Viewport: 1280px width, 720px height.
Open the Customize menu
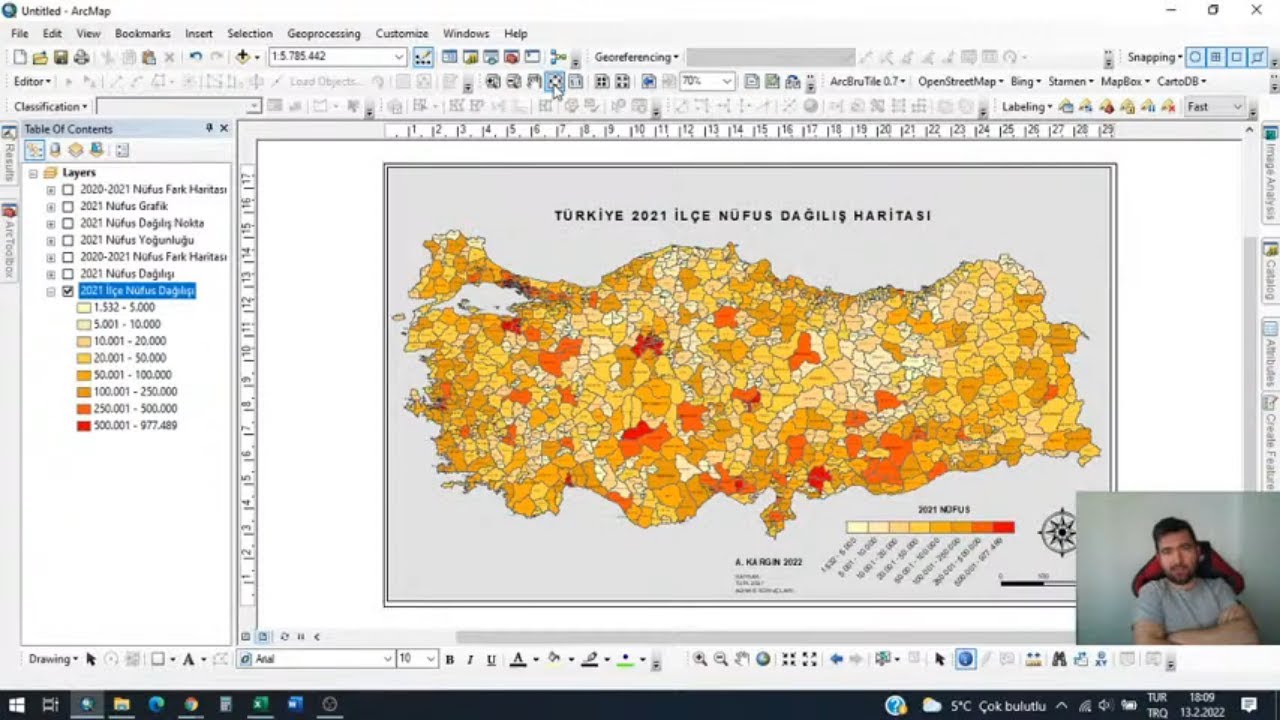click(x=402, y=33)
